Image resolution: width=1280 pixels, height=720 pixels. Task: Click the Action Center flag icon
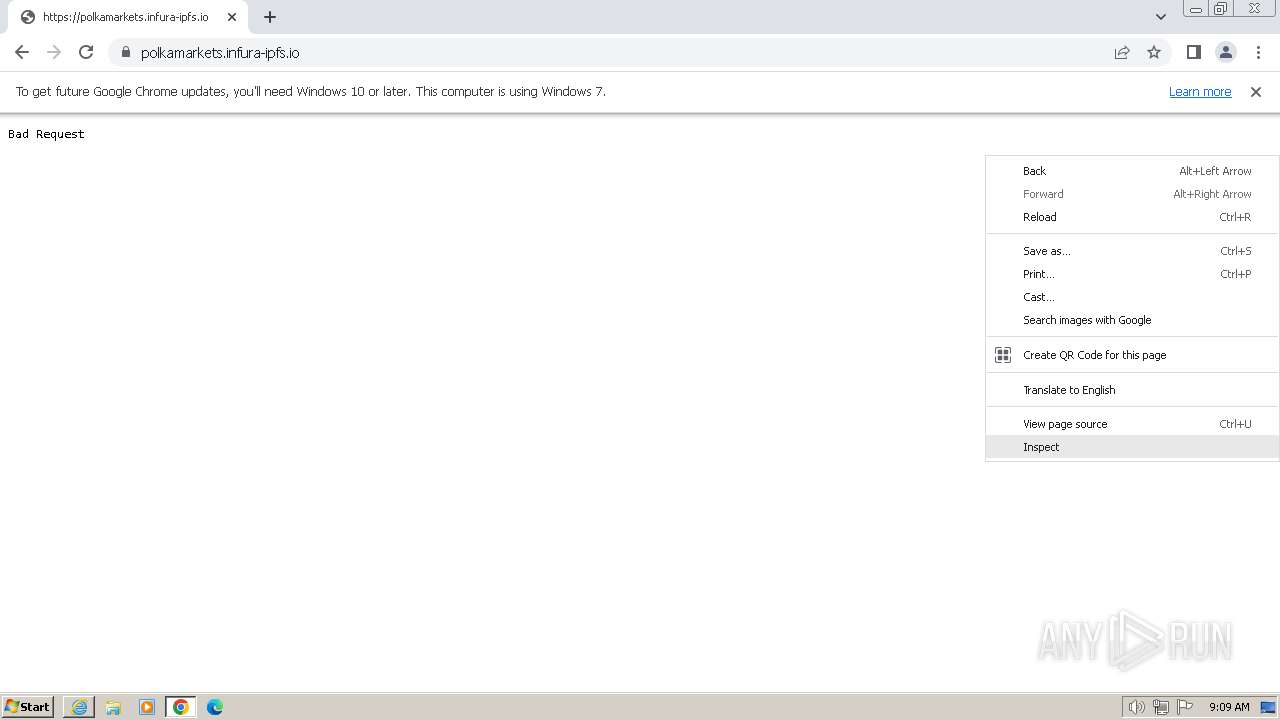[x=1185, y=707]
